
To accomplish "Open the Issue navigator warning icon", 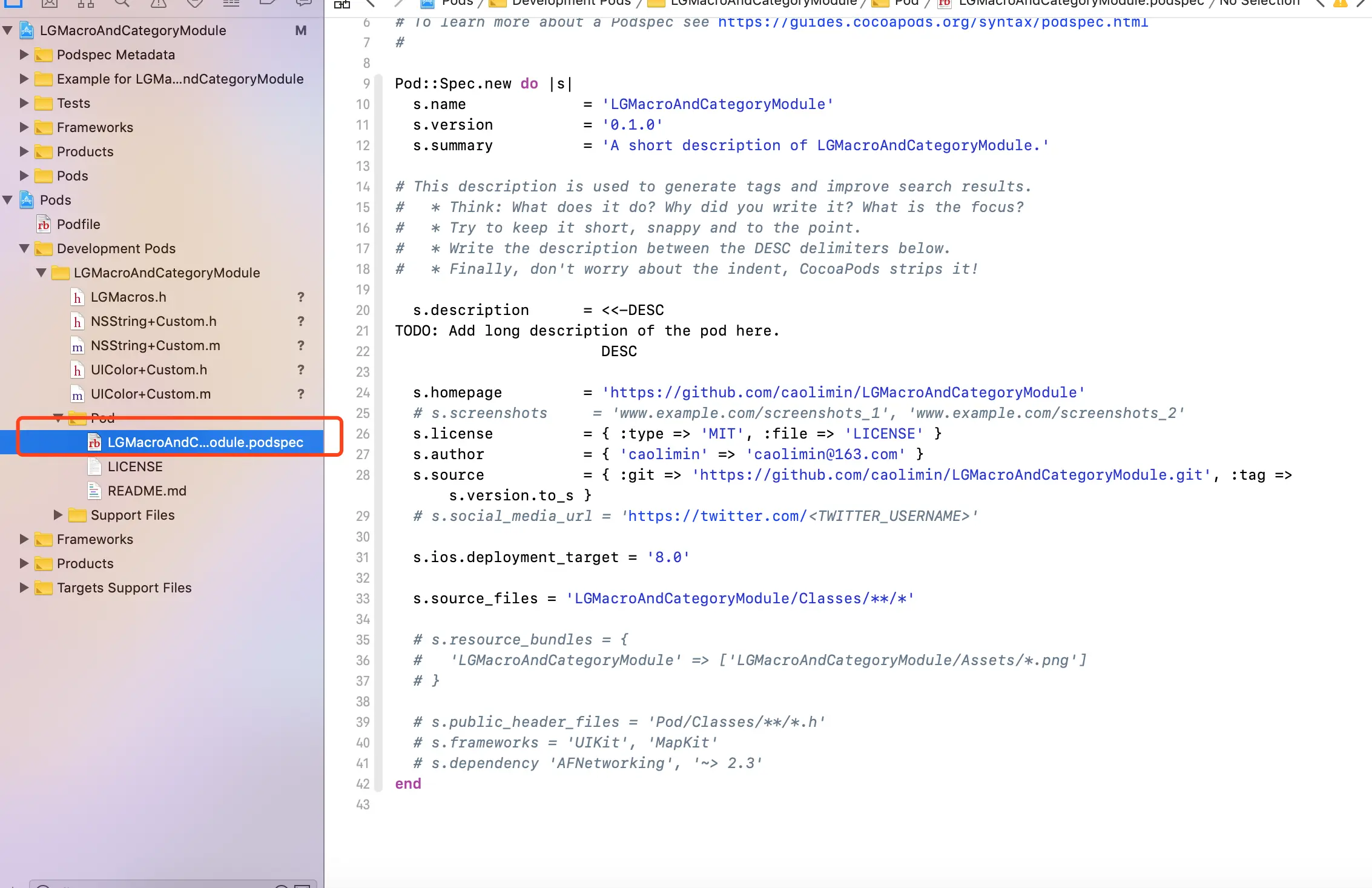I will [x=158, y=3].
